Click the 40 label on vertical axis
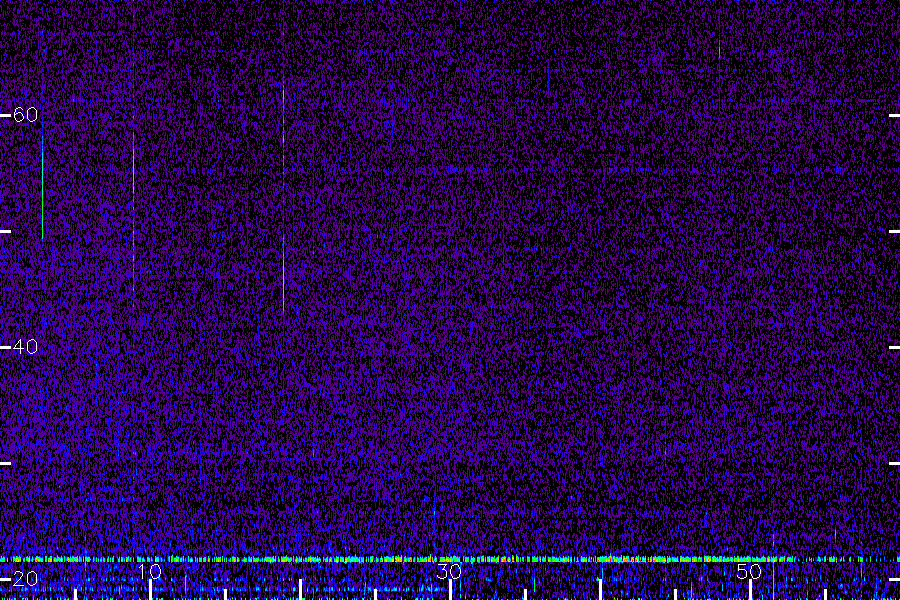900x600 pixels. pyautogui.click(x=25, y=347)
